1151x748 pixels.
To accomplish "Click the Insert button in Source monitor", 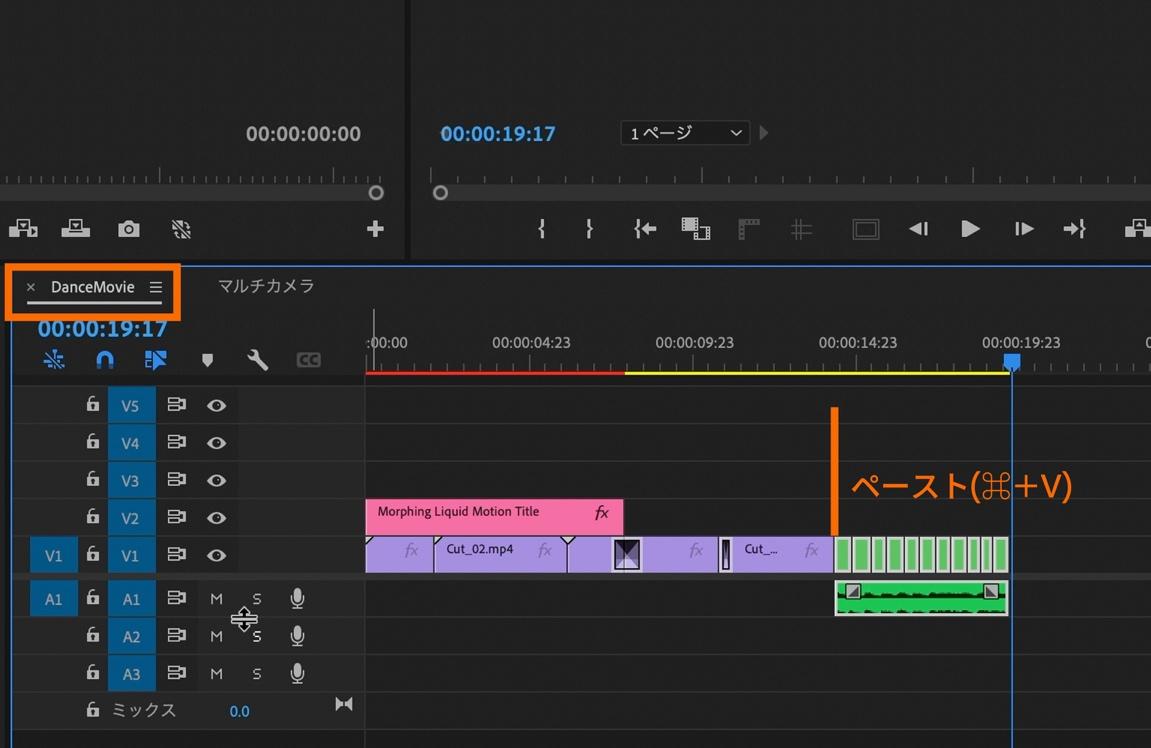I will coord(23,229).
